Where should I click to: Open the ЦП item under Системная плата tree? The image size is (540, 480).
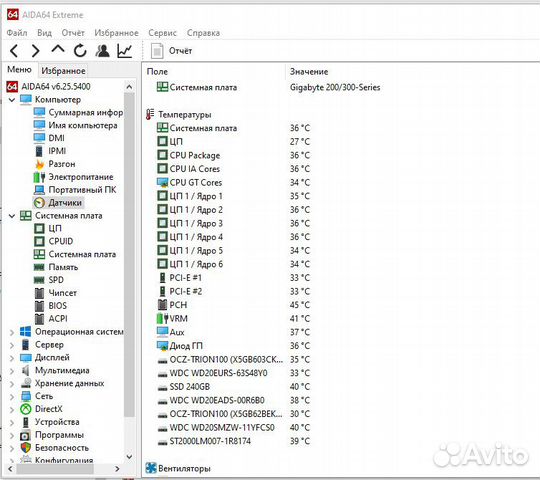click(x=48, y=229)
